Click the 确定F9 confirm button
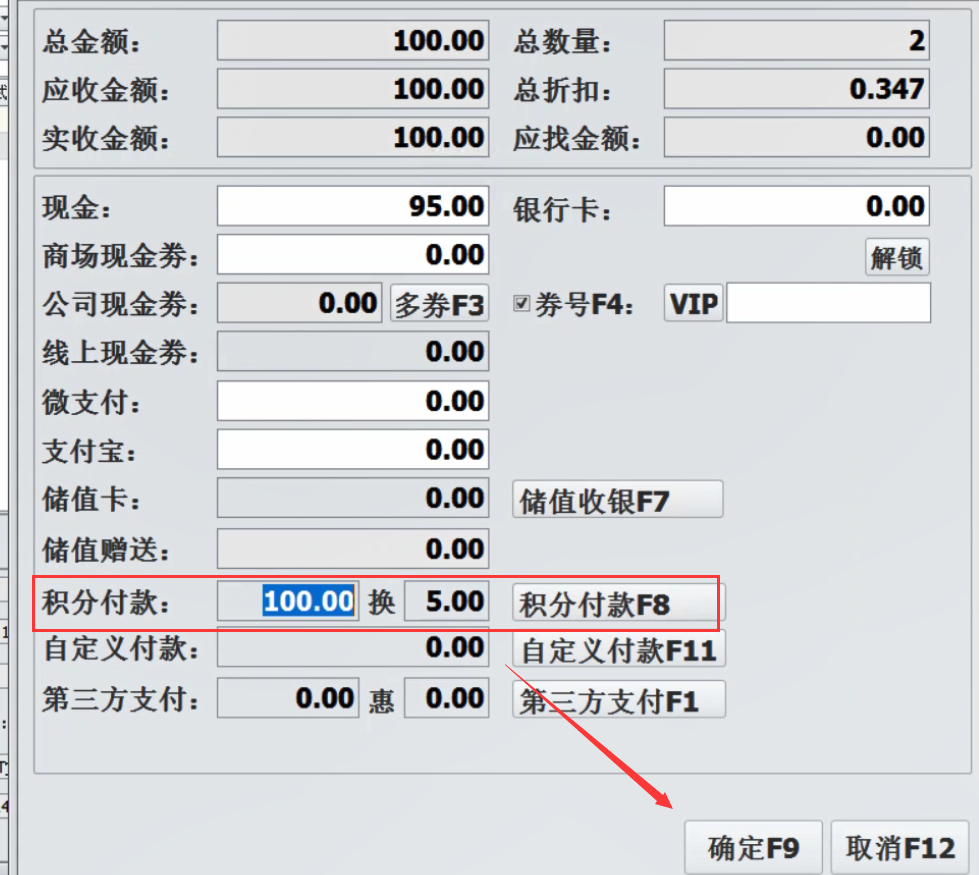The height and width of the screenshot is (875, 979). tap(753, 848)
